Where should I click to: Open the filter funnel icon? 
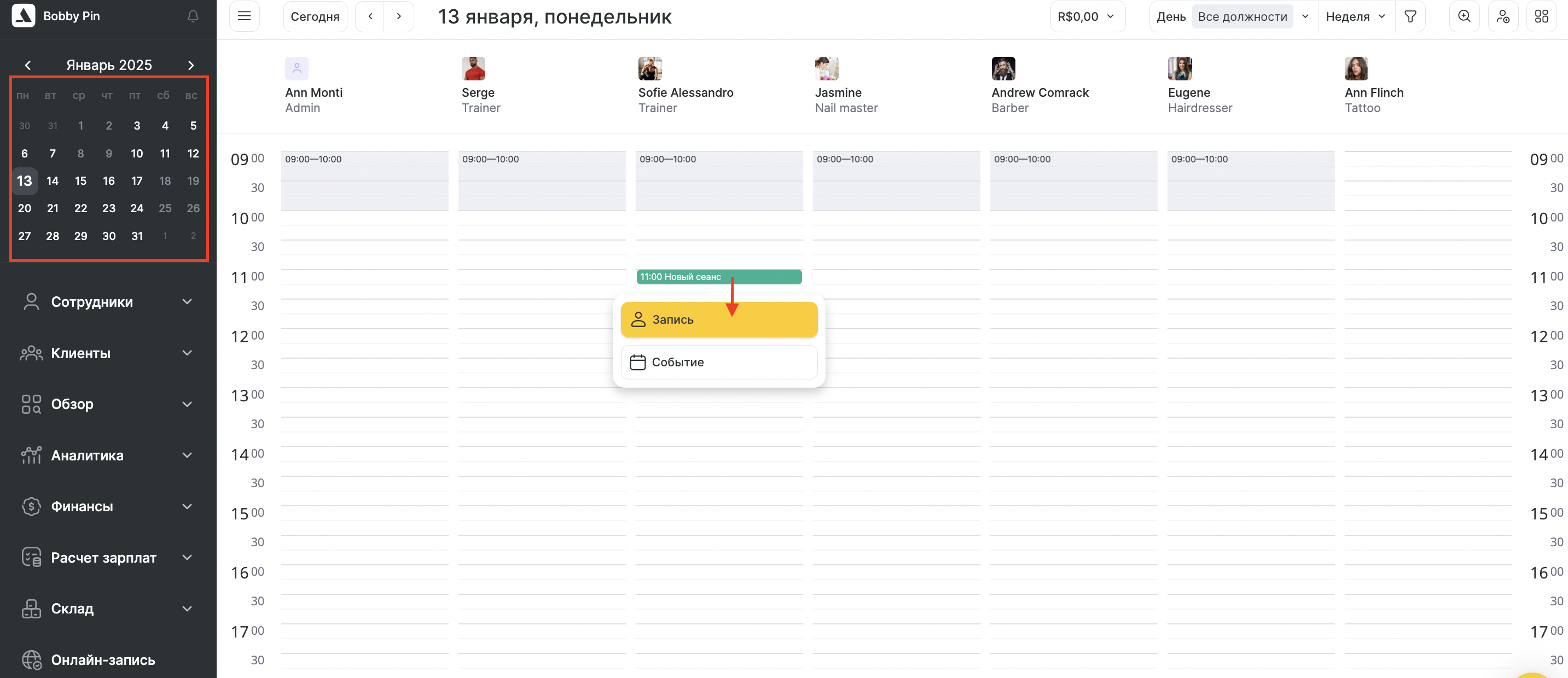pos(1410,16)
